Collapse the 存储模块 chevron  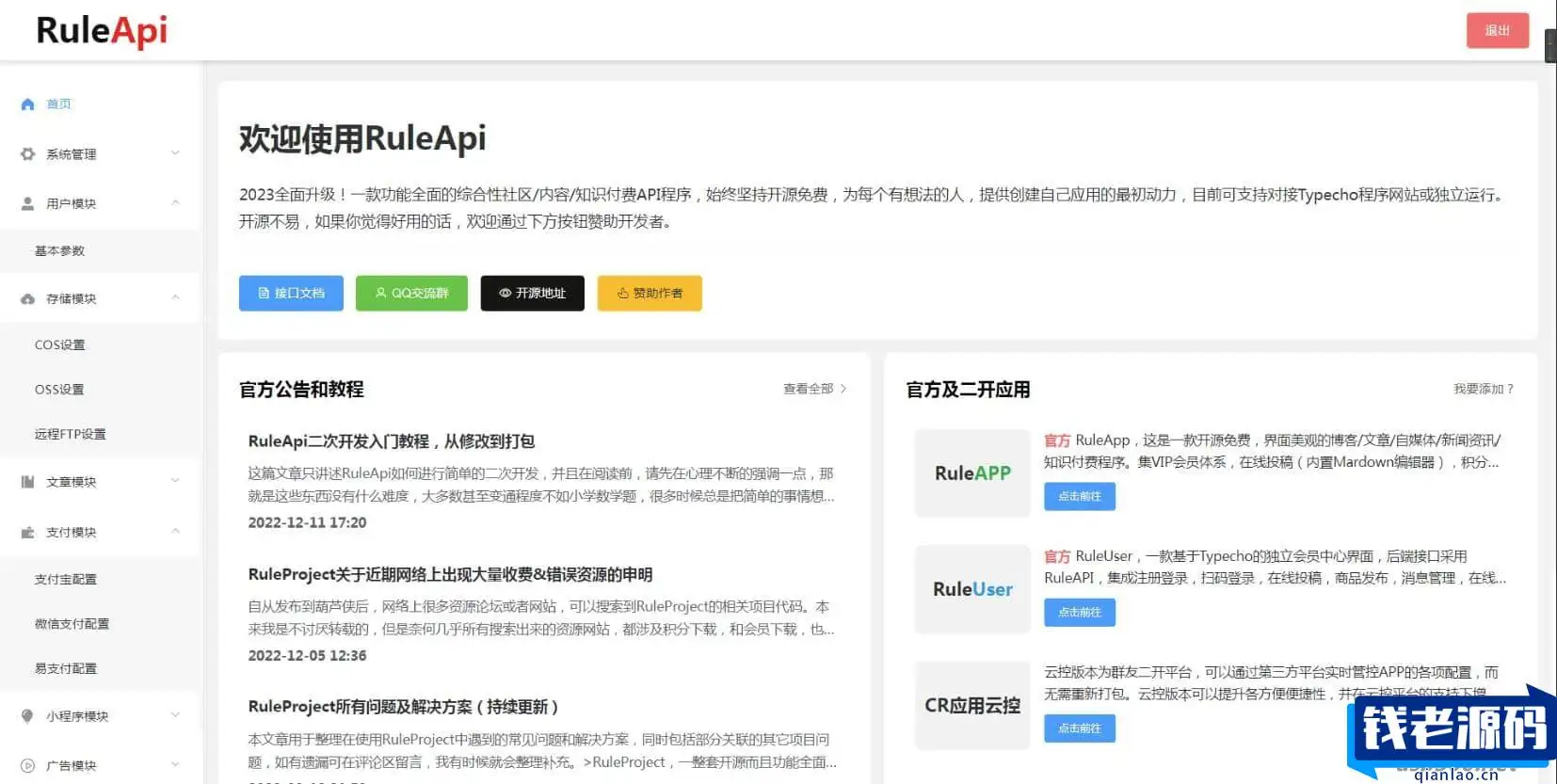pyautogui.click(x=175, y=297)
